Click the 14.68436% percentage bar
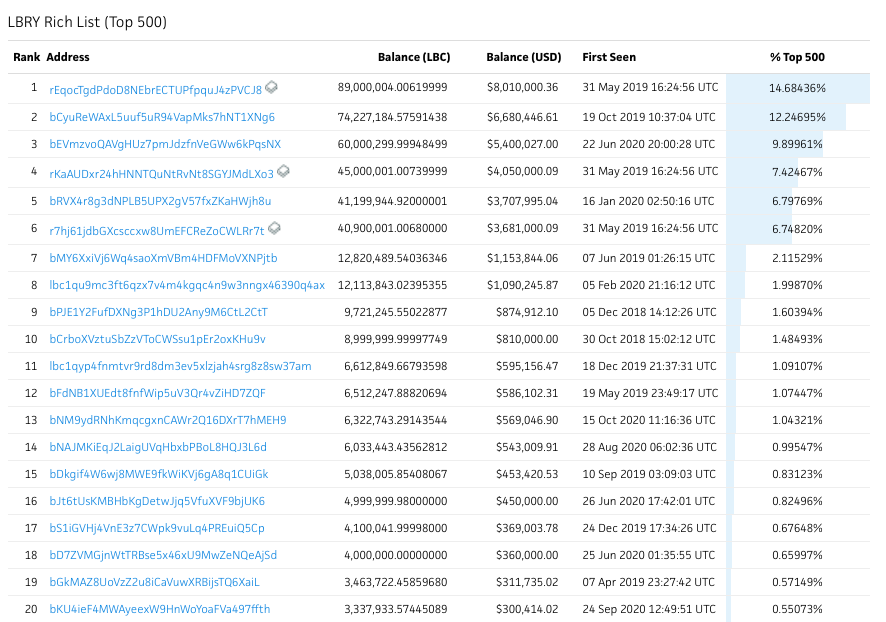The height and width of the screenshot is (622, 886). tap(797, 89)
